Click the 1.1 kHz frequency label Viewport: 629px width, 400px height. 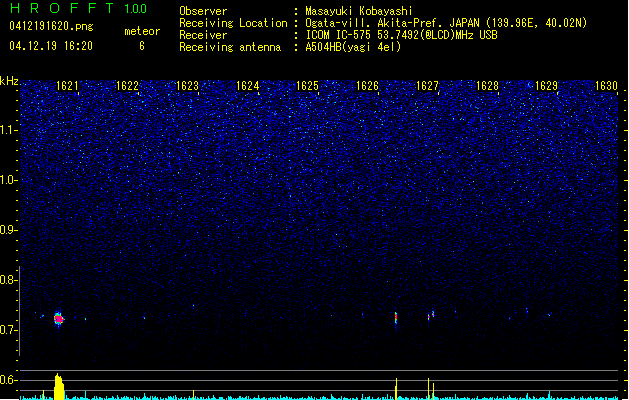pyautogui.click(x=8, y=130)
